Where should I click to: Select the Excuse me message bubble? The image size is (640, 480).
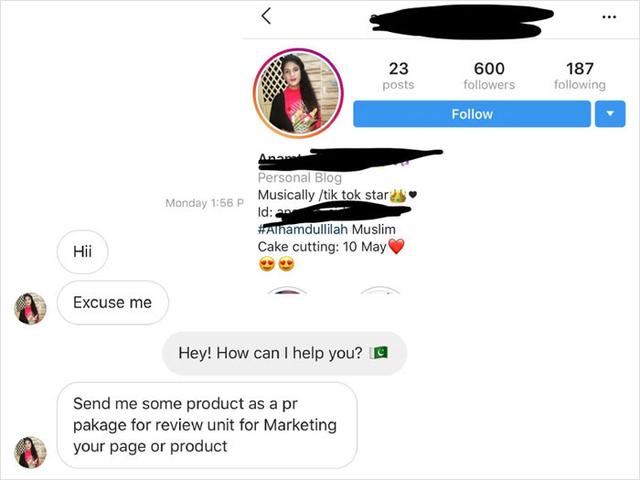113,303
